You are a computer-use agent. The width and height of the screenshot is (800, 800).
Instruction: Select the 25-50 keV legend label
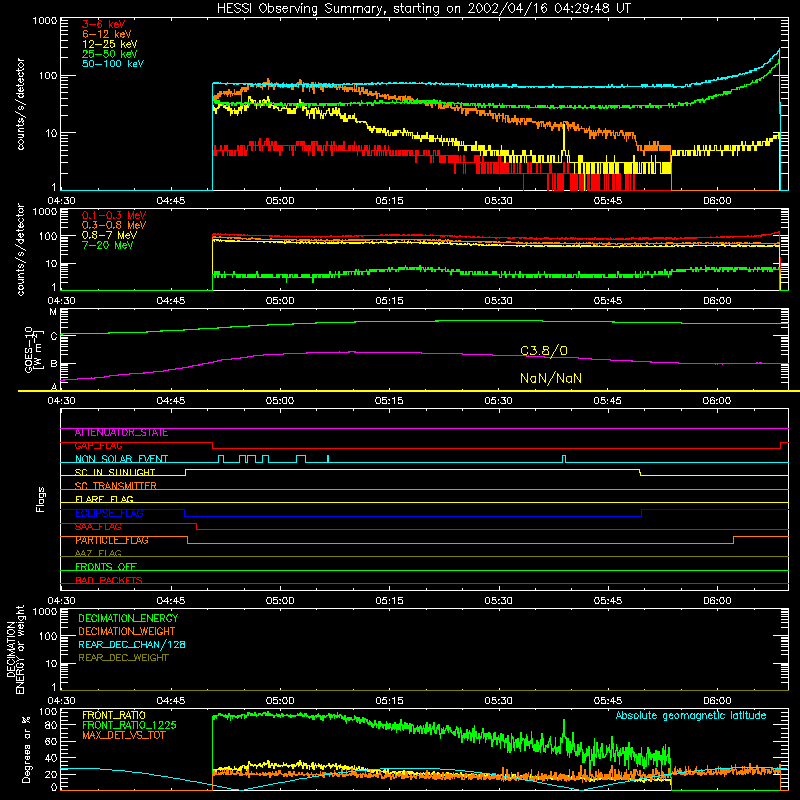pyautogui.click(x=110, y=54)
